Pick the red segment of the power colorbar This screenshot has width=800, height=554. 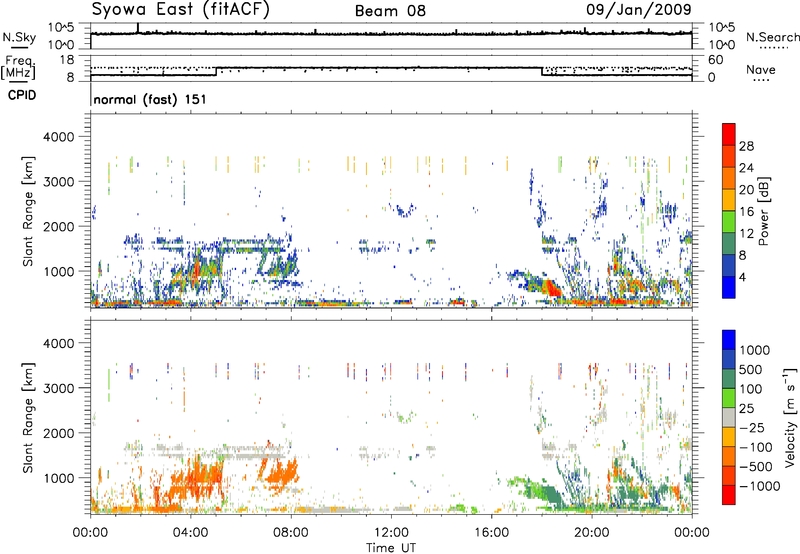click(x=729, y=135)
